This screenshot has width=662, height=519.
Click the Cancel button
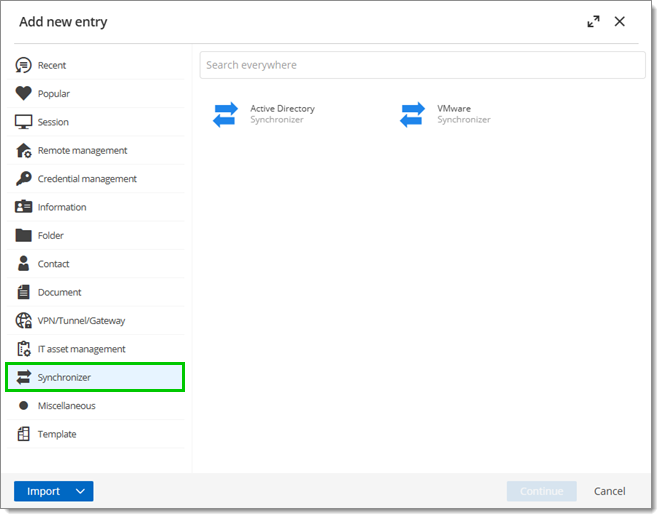(x=610, y=492)
